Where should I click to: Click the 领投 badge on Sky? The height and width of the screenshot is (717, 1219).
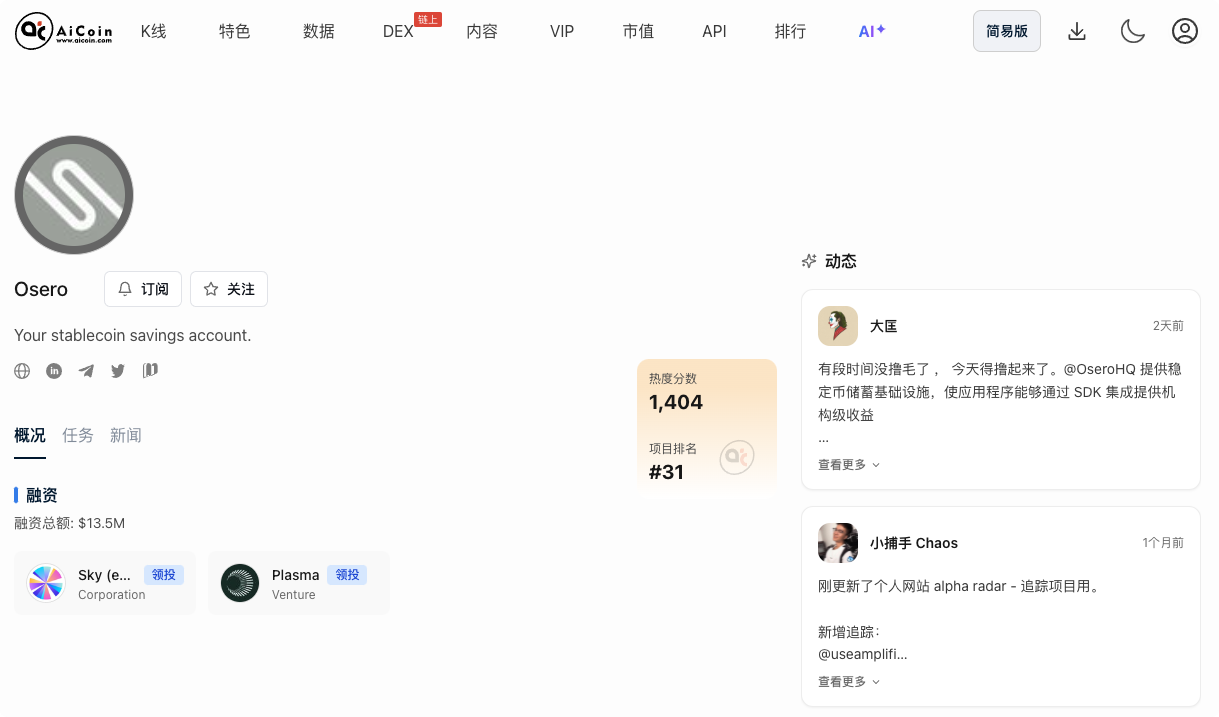point(162,575)
